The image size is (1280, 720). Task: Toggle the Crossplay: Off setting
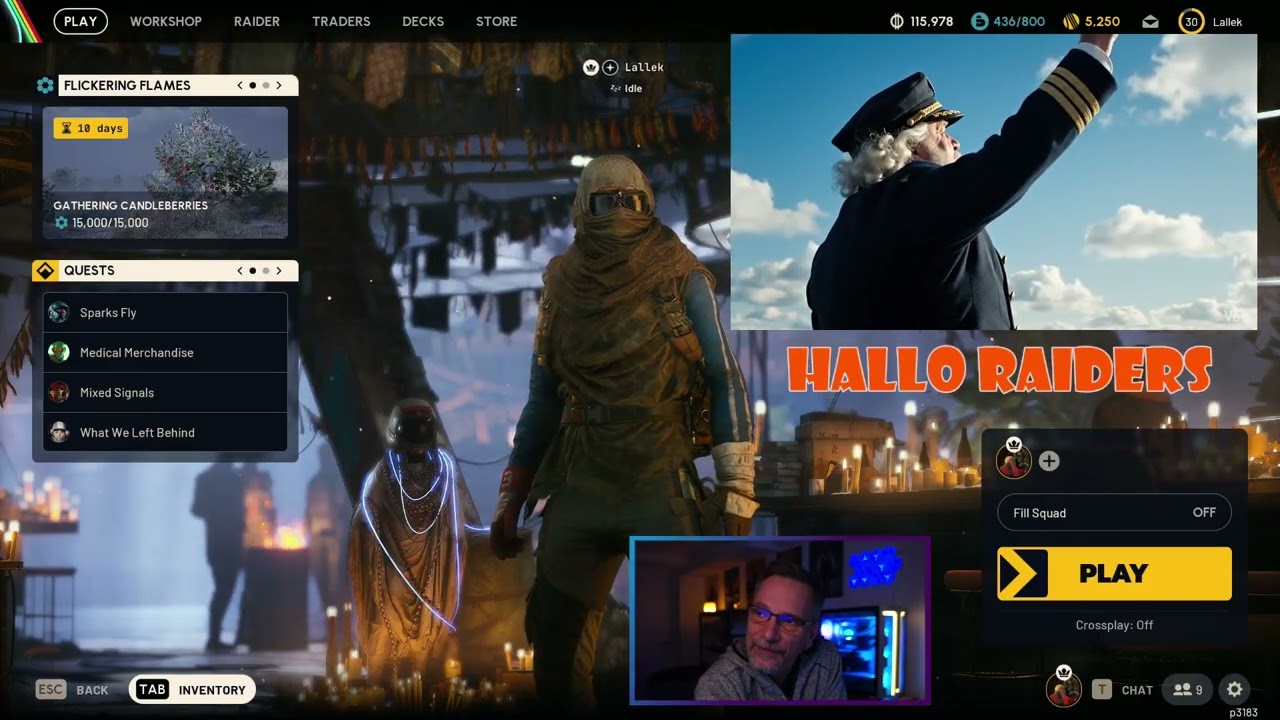(x=1114, y=625)
